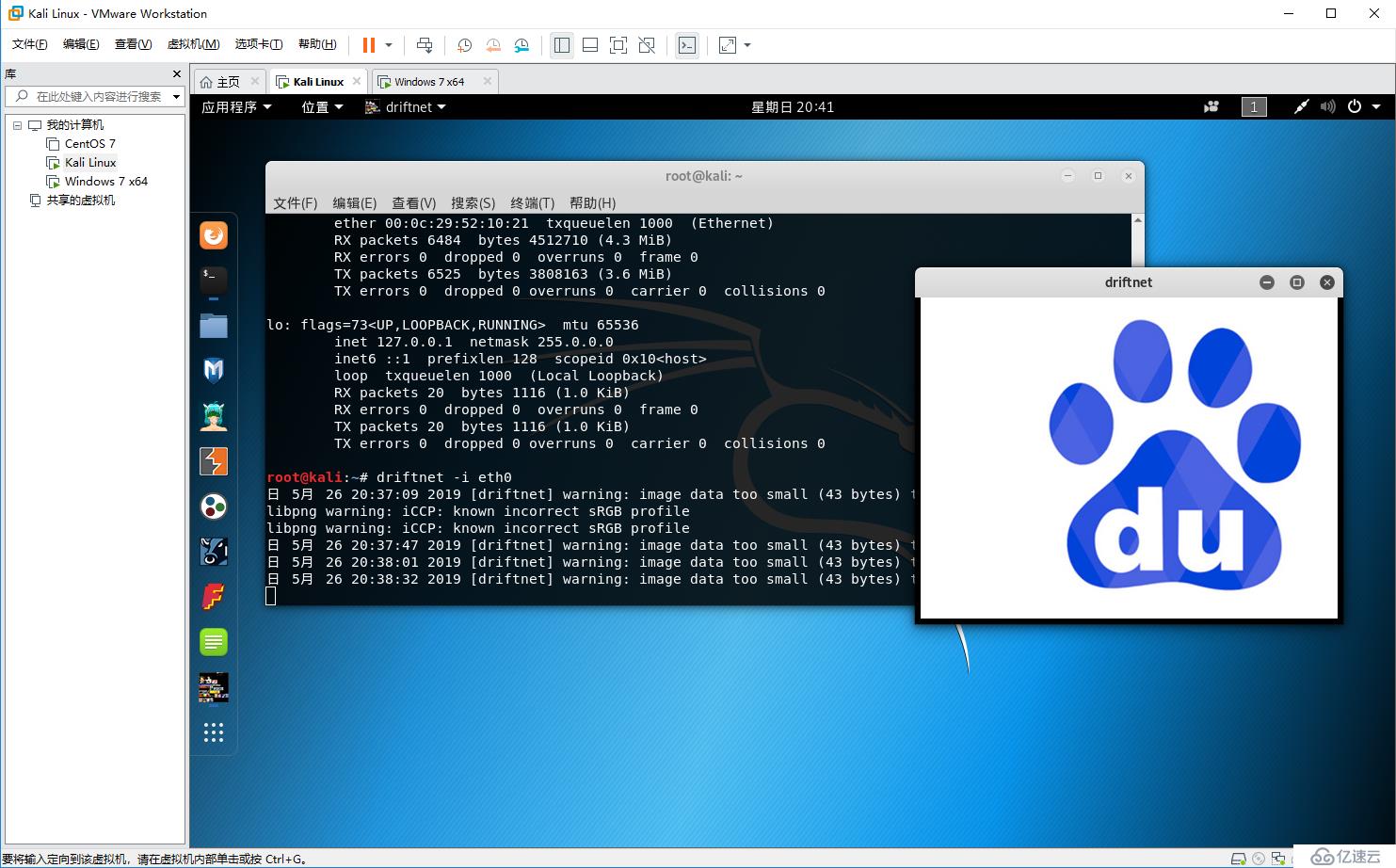Viewport: 1396px width, 868px height.
Task: Take a snapshot of this virtual machine
Action: point(464,45)
